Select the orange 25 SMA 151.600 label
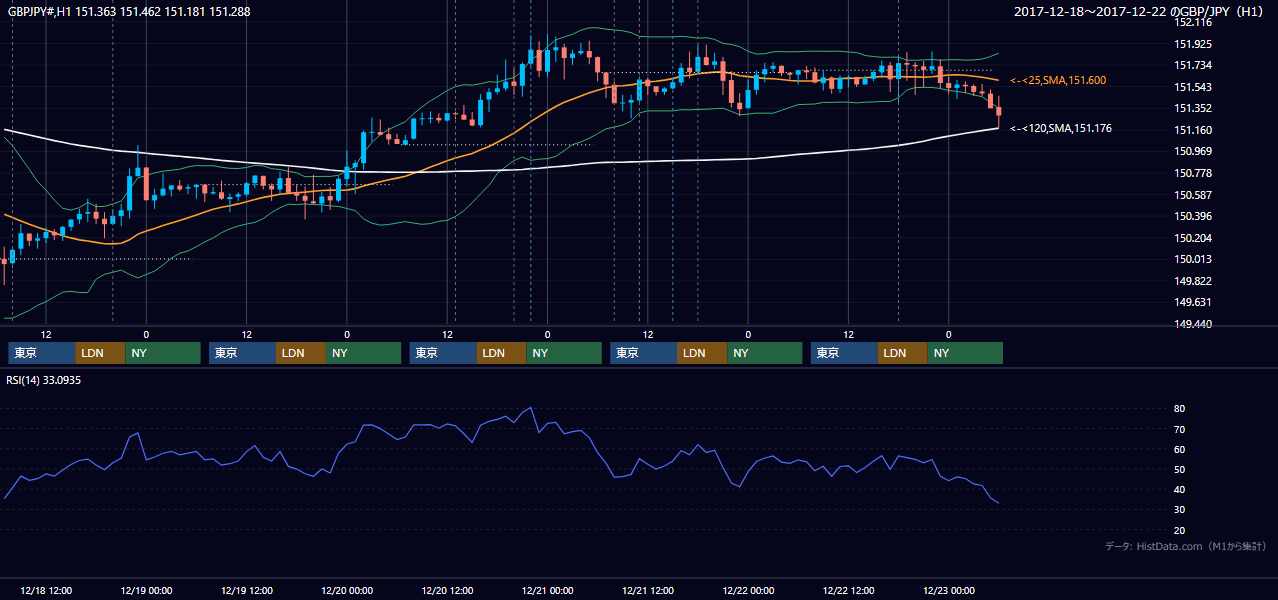The height and width of the screenshot is (600, 1278). point(1058,80)
